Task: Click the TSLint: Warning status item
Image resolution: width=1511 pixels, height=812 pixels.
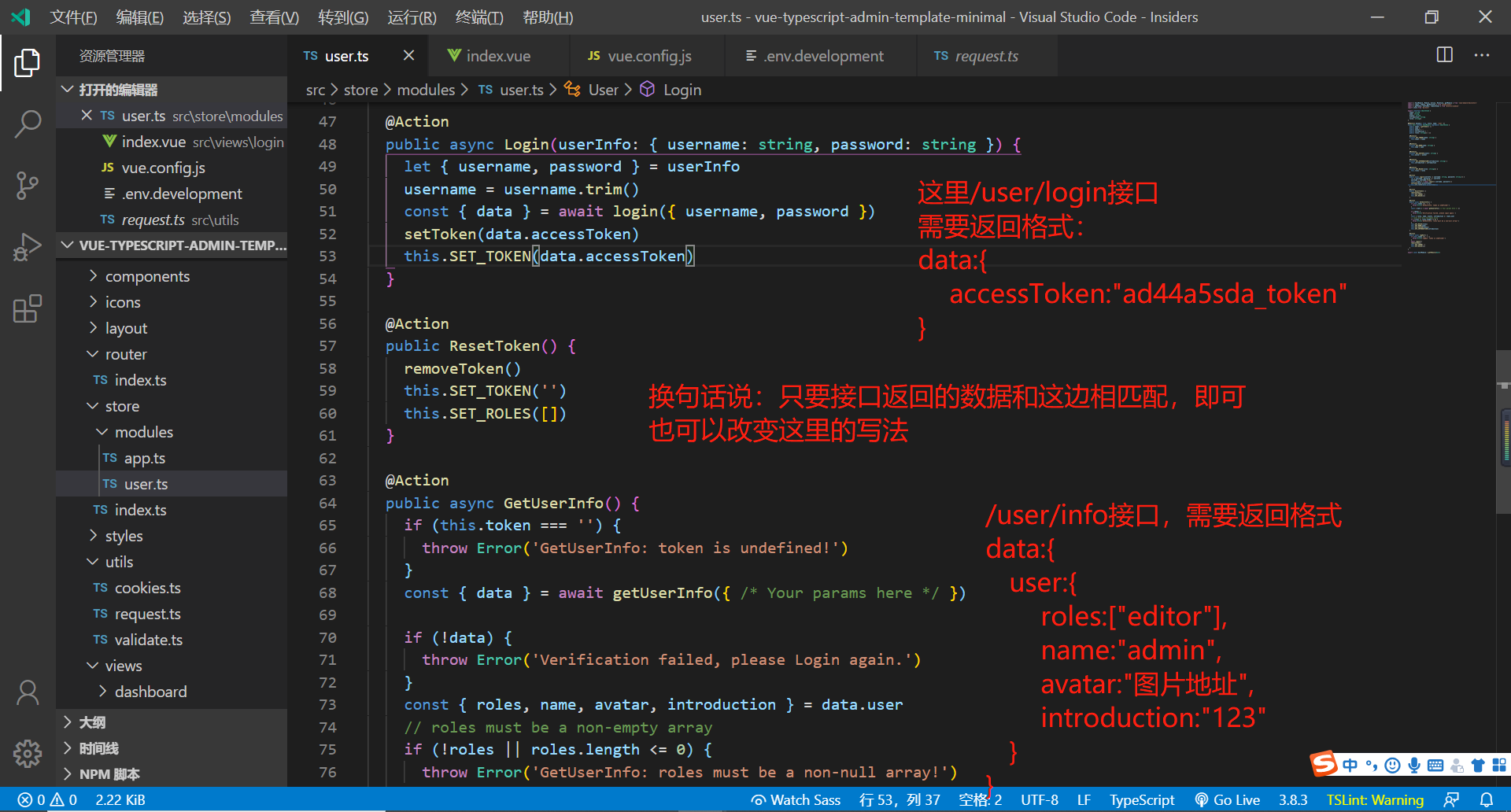Action: [1375, 799]
